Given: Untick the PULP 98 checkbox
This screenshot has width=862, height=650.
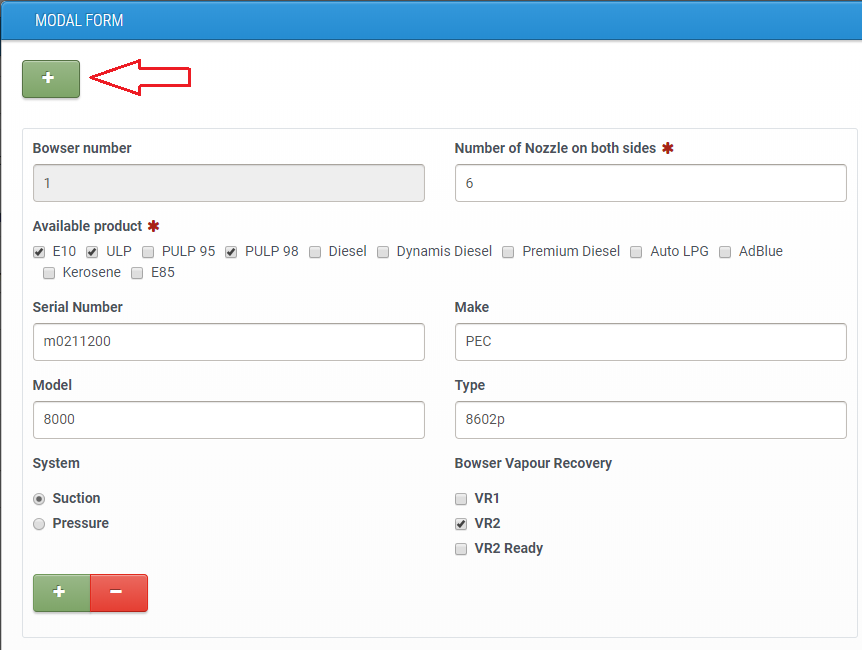Looking at the screenshot, I should [x=232, y=252].
